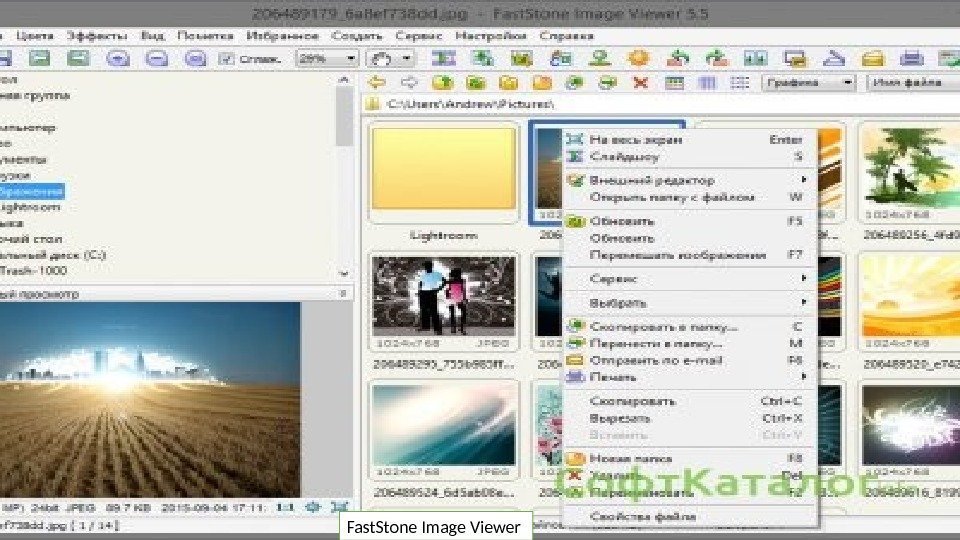Click the yellow briefcase-like folder icon left of printer
The image size is (960, 540).
[x=872, y=59]
